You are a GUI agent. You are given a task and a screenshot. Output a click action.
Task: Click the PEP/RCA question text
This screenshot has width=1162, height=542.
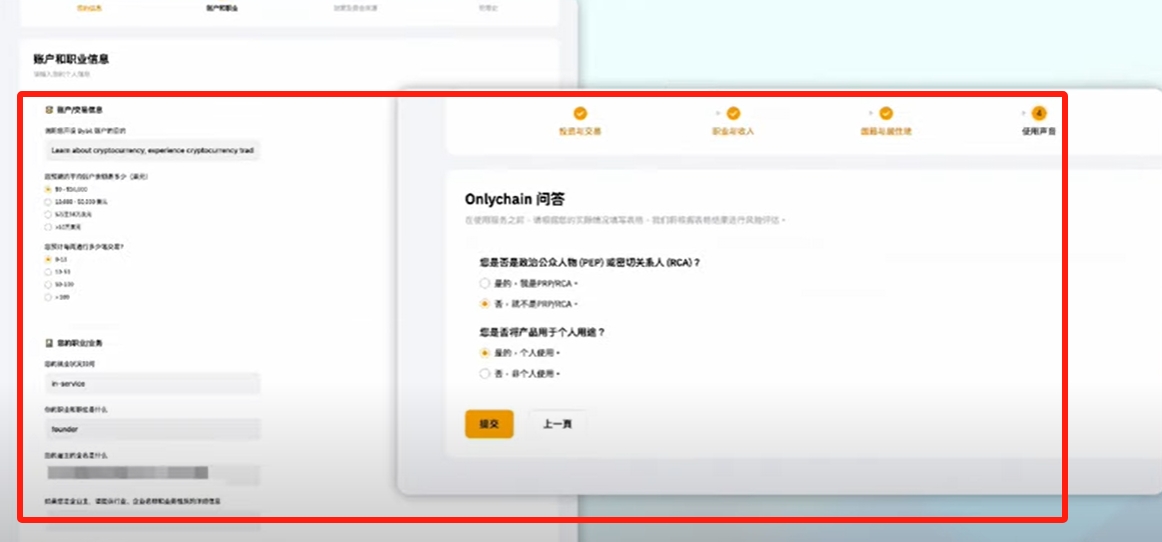click(x=590, y=262)
